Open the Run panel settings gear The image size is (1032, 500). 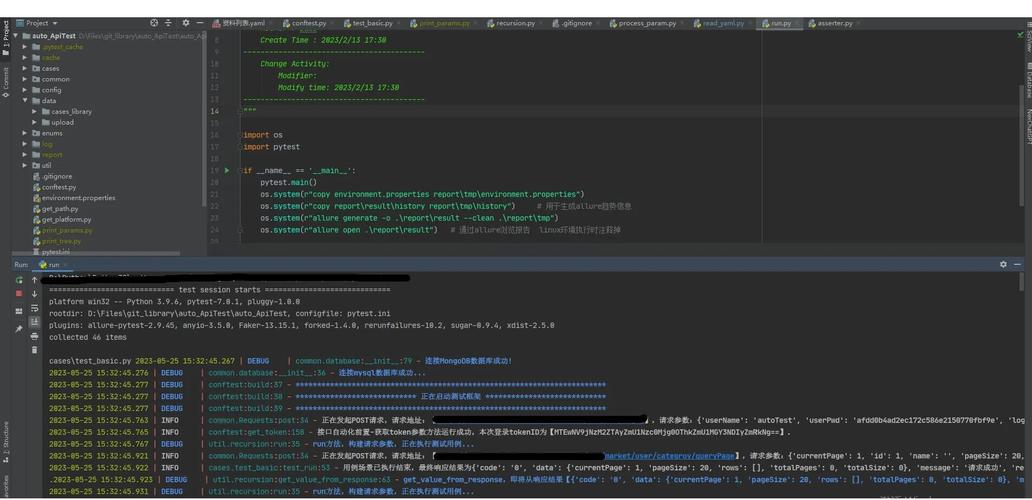pyautogui.click(x=1003, y=264)
